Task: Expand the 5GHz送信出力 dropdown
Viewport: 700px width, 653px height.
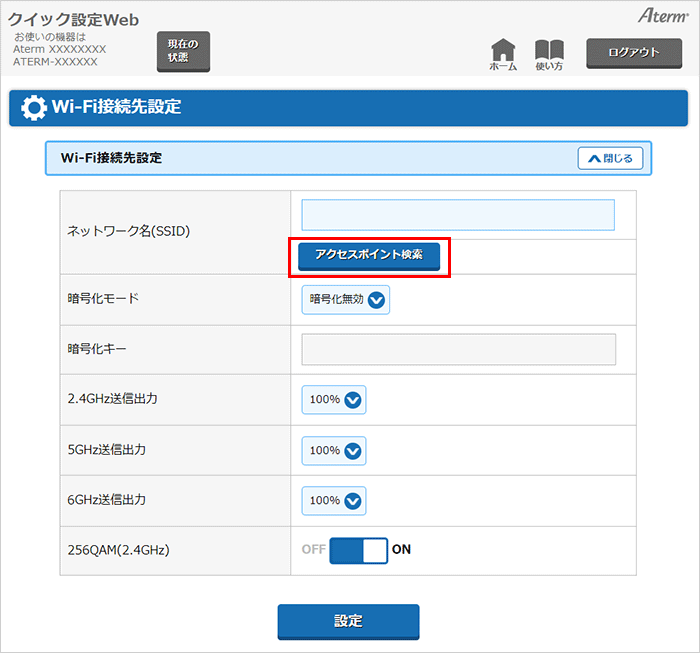Action: [x=334, y=450]
